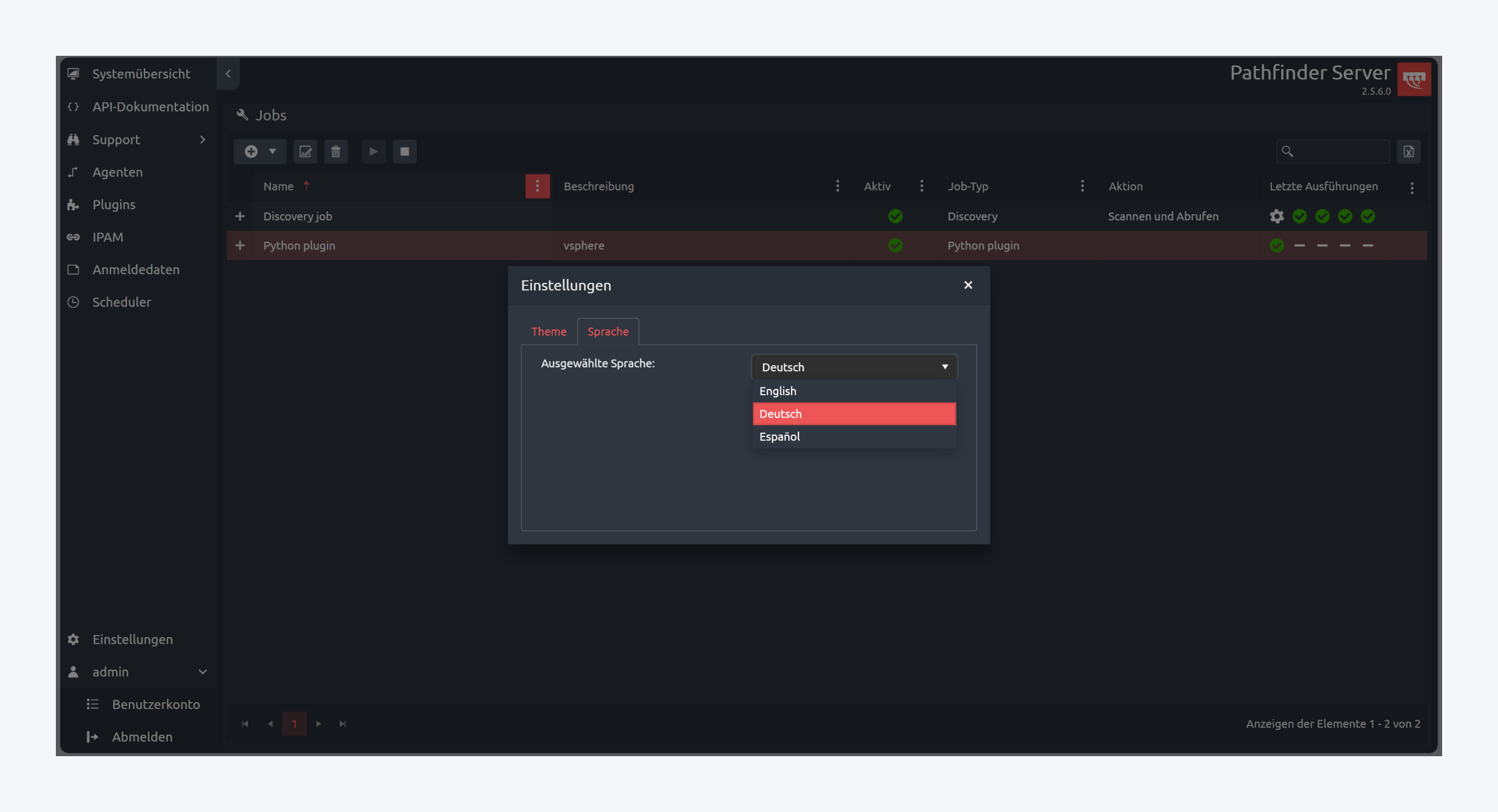Viewport: 1498px width, 812px height.
Task: Click the jobs search input field
Action: click(x=1339, y=152)
